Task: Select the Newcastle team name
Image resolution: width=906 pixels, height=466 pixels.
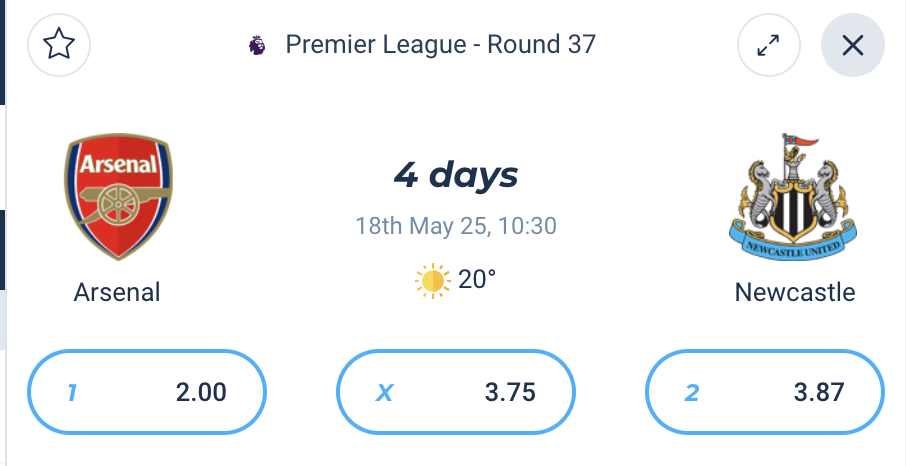Action: [x=794, y=293]
